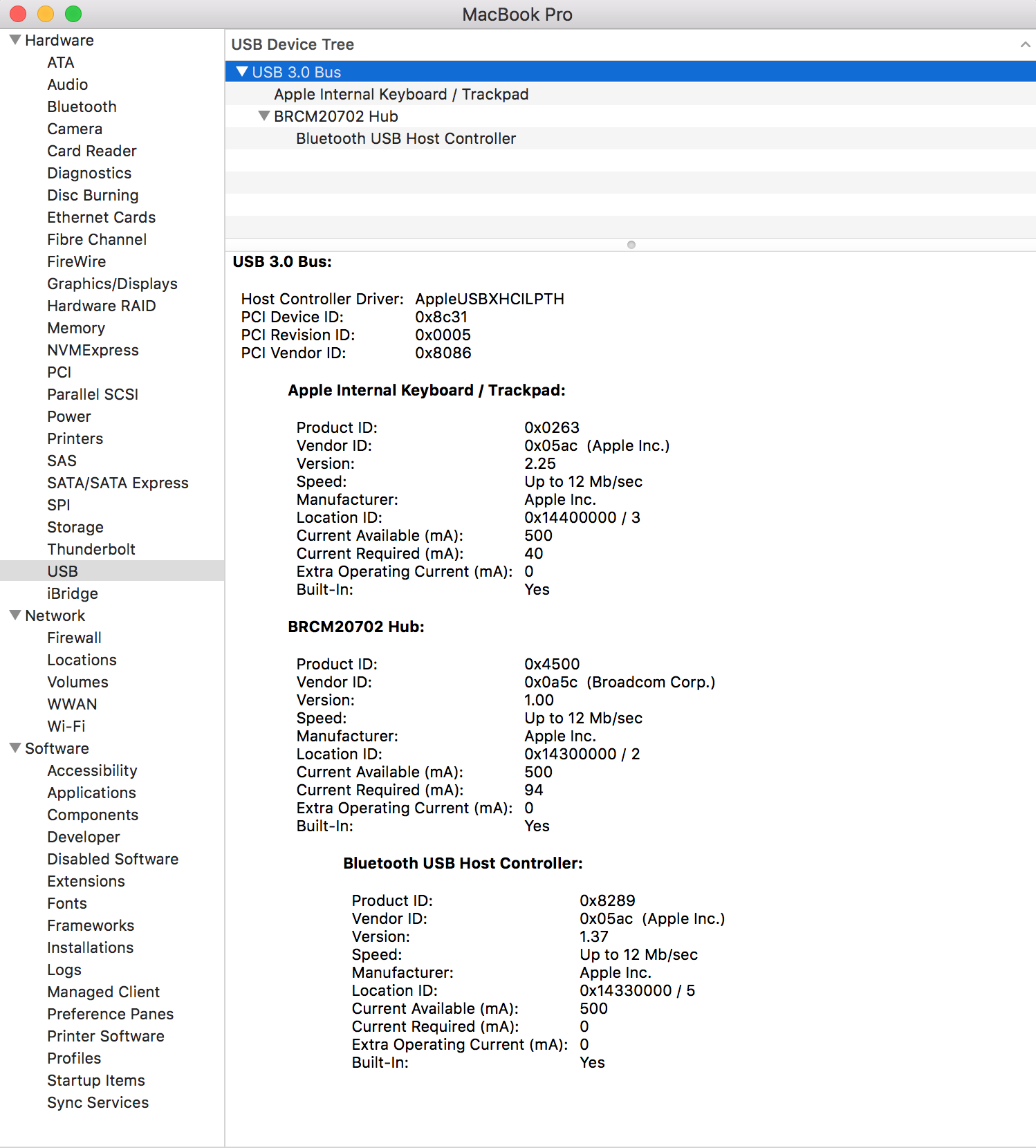Viewport: 1036px width, 1148px height.
Task: Click the Host Controller Driver value AppleUSBXHCILPTH
Action: [490, 299]
